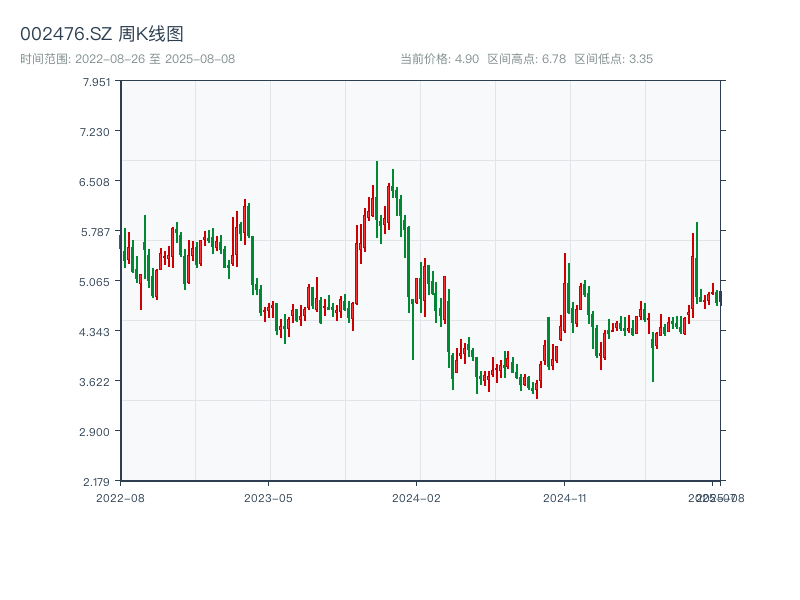
Task: Click the 2.179 y-axis label
Action: [x=97, y=481]
